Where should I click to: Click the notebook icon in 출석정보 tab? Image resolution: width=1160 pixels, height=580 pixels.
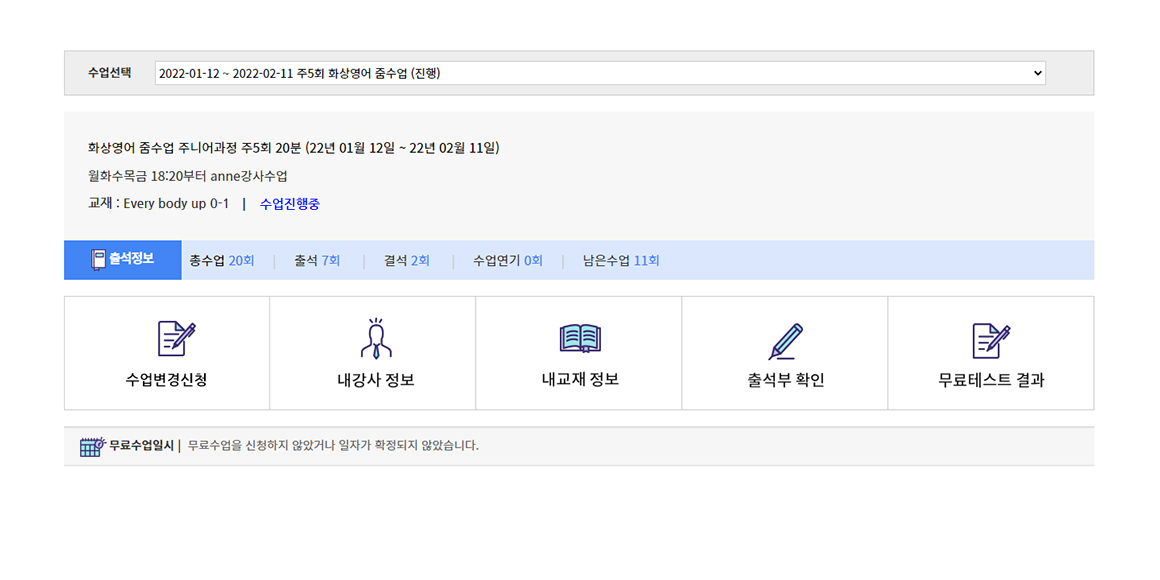[98, 260]
